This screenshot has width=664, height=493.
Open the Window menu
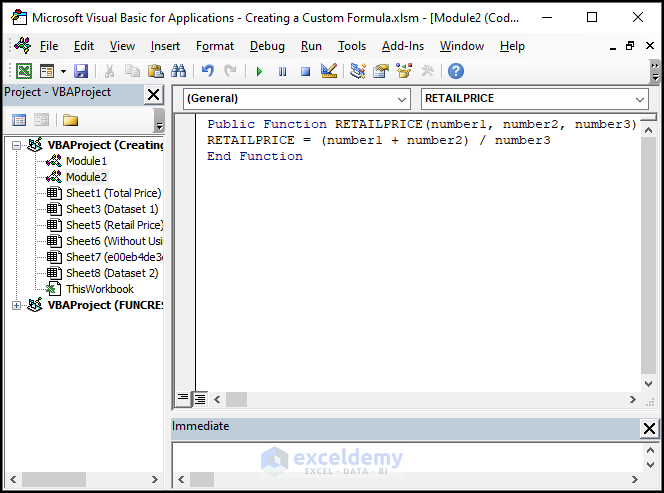click(x=462, y=46)
